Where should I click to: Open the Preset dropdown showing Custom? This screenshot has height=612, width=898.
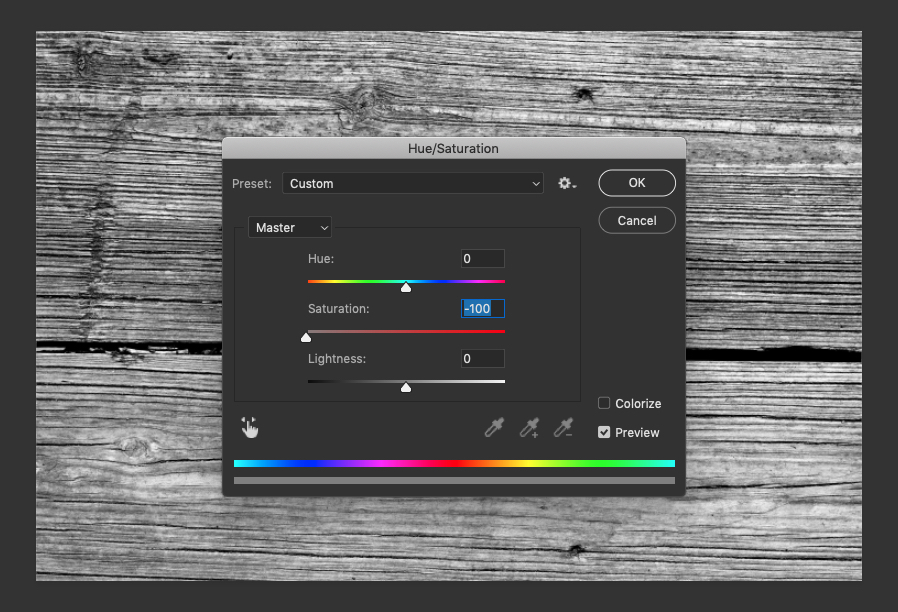pyautogui.click(x=413, y=183)
